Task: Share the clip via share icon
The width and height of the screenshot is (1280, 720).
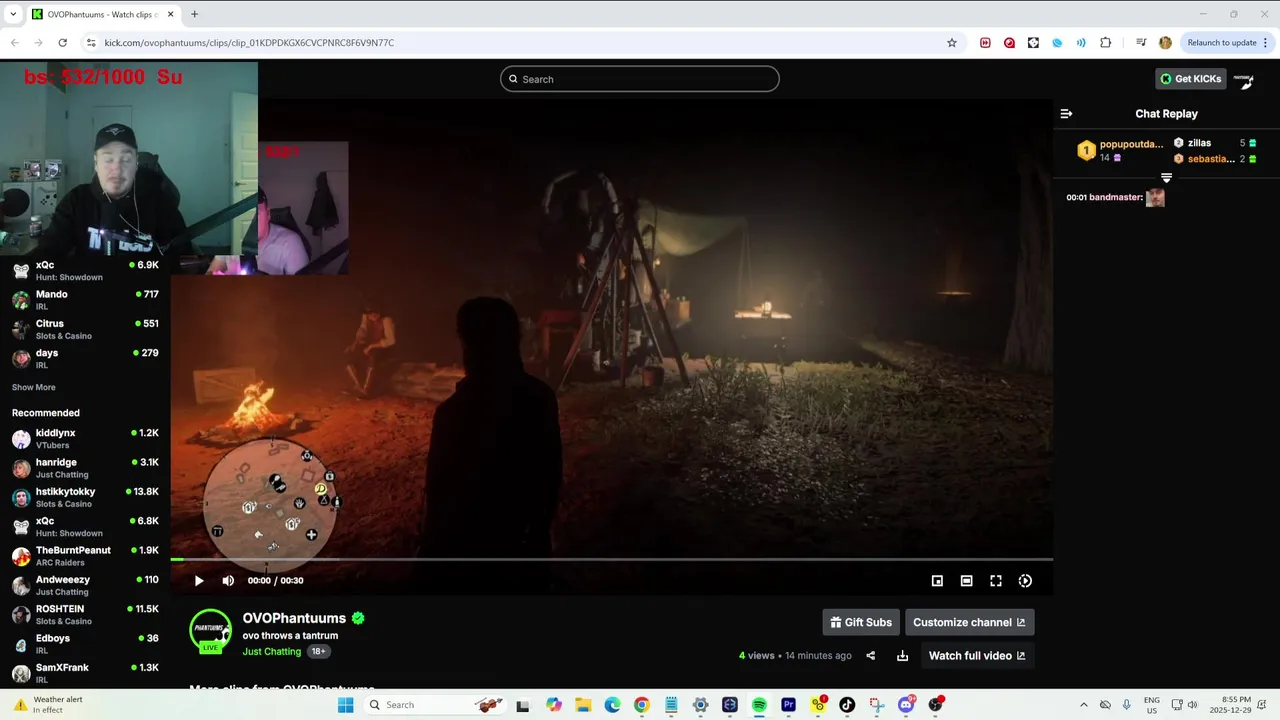Action: (870, 656)
